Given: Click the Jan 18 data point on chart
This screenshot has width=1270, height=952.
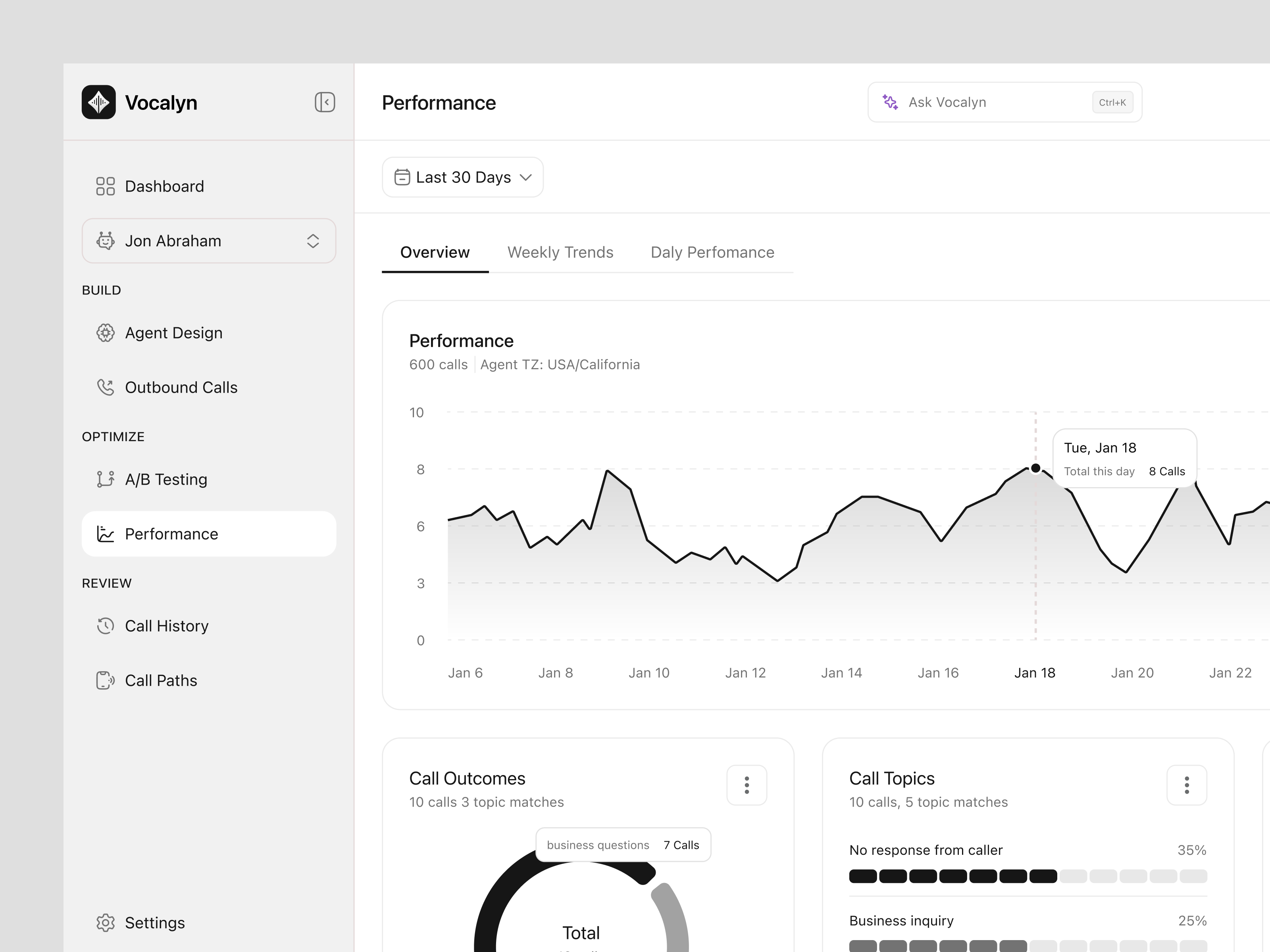Looking at the screenshot, I should (x=1036, y=468).
